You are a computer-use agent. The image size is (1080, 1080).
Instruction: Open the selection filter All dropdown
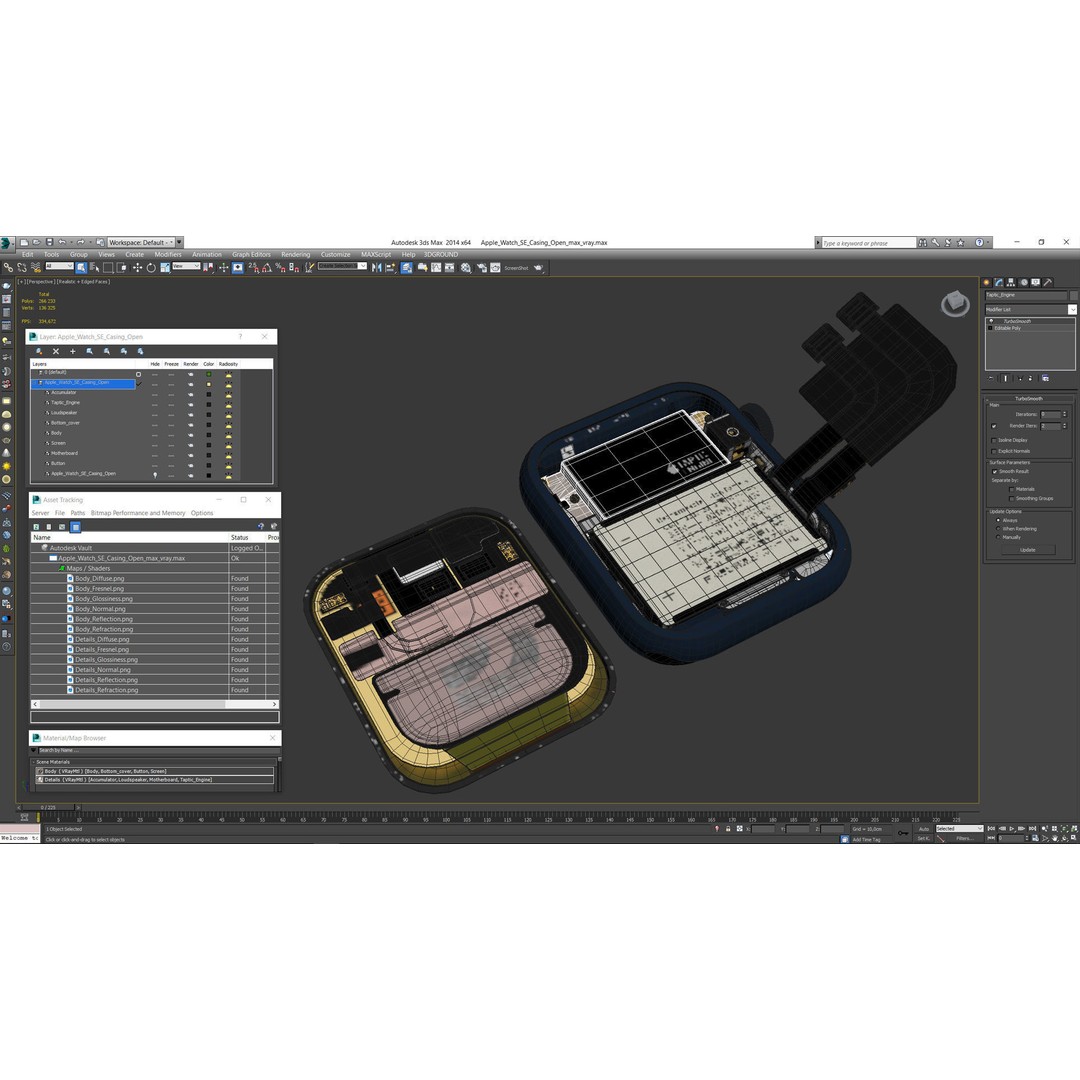tap(60, 266)
